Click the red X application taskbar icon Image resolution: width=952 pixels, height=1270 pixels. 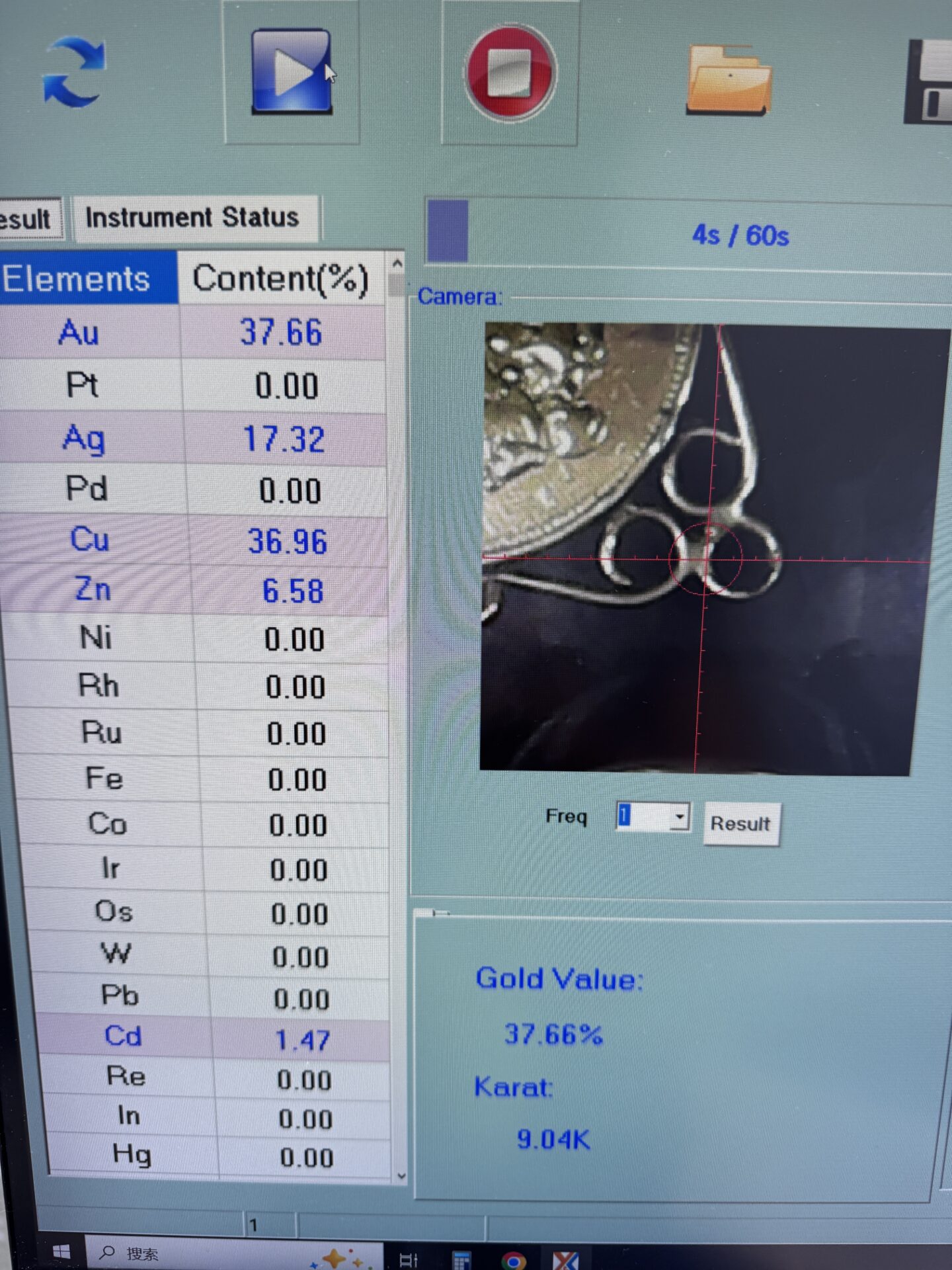pos(565,1260)
